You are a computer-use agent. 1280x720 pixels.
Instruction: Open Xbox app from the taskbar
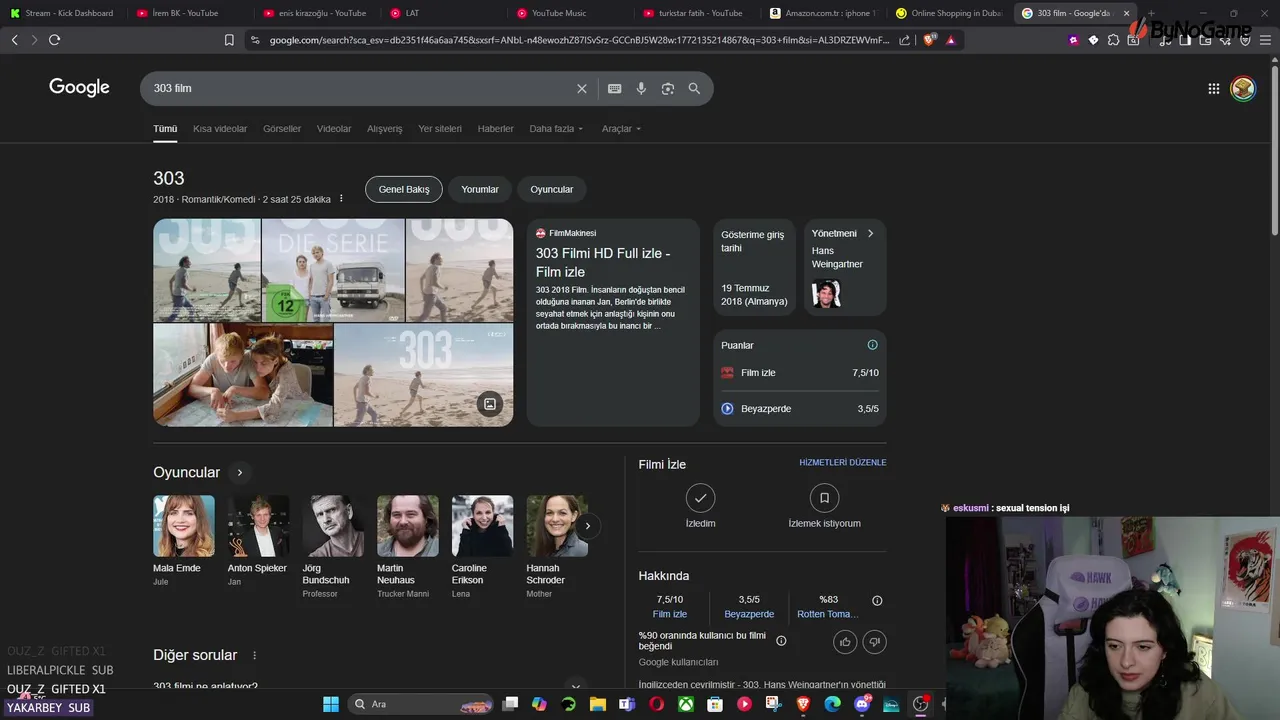point(685,704)
